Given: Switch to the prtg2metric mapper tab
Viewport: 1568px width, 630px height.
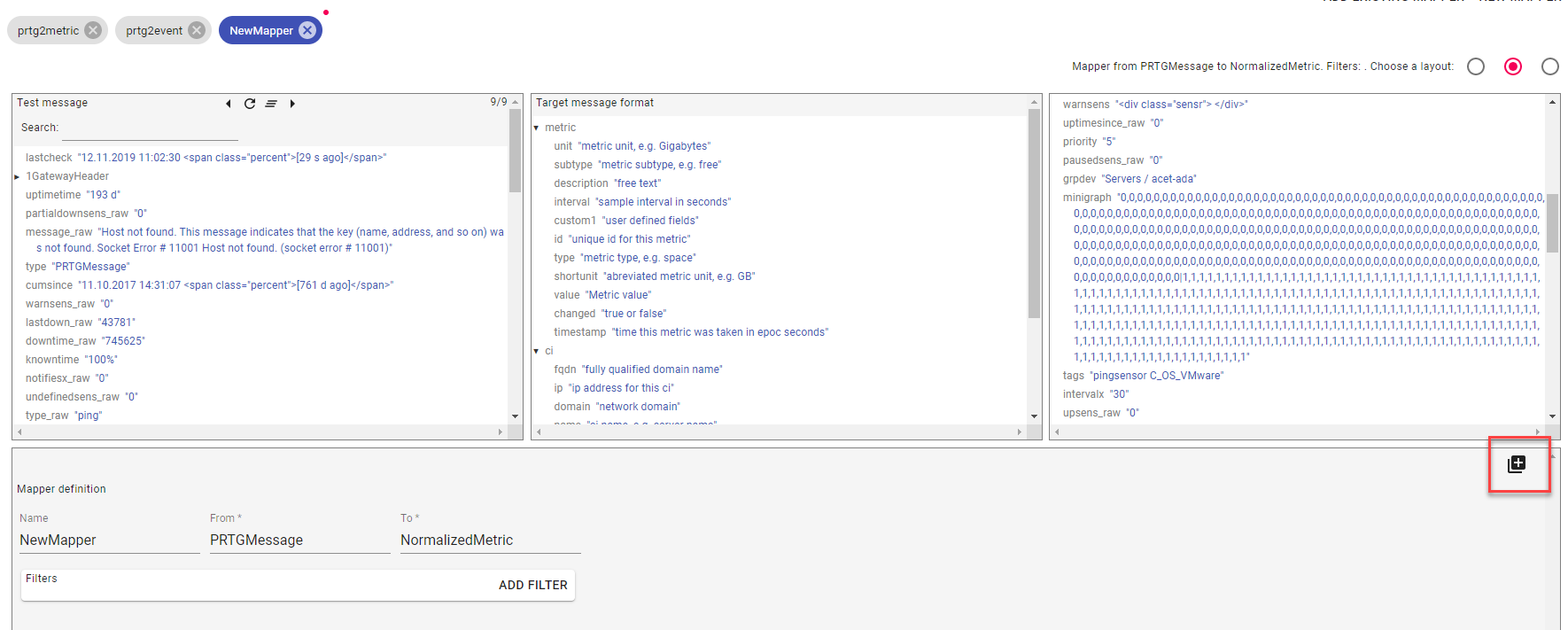Looking at the screenshot, I should (48, 30).
